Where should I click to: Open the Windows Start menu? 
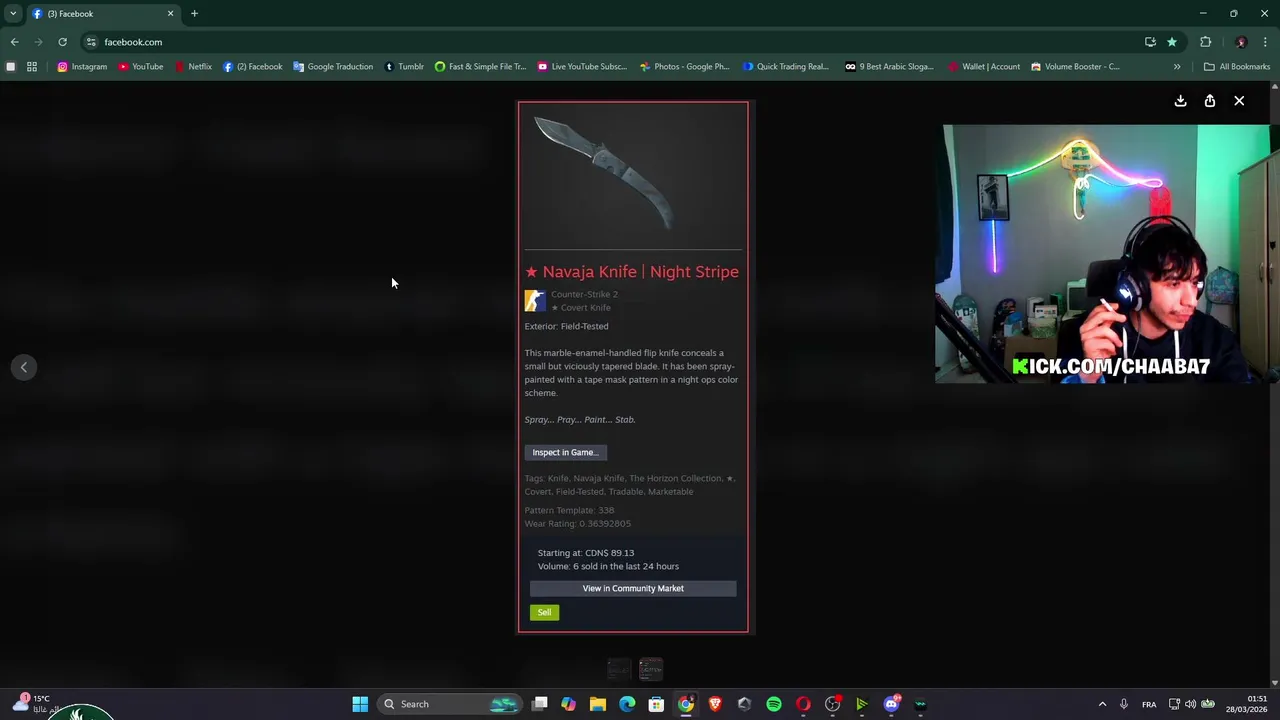360,704
